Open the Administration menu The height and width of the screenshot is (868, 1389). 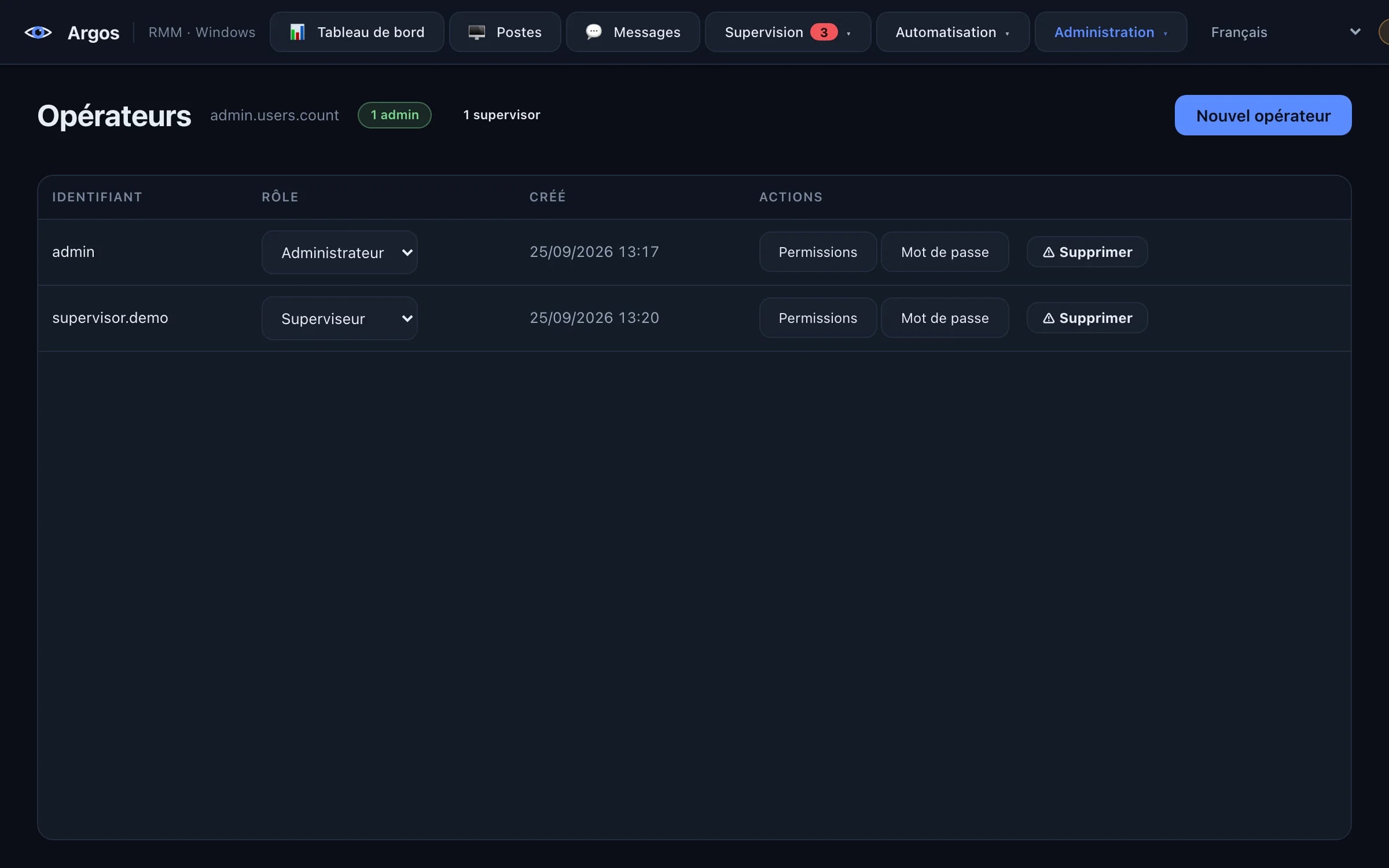tap(1111, 32)
